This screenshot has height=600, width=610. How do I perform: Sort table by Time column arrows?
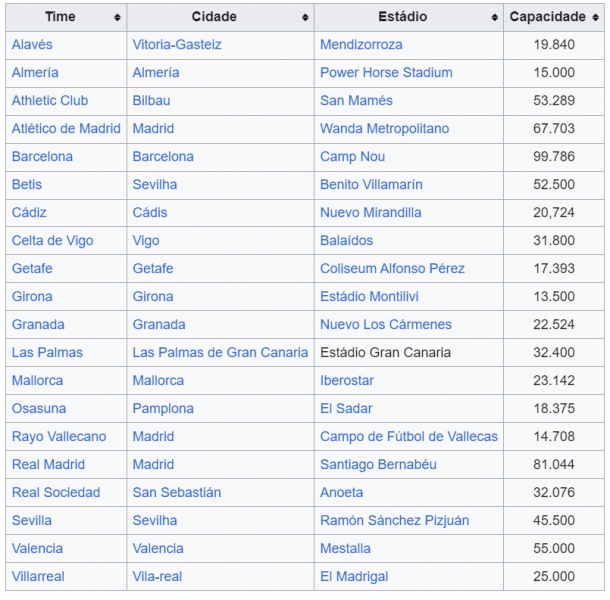pos(117,18)
